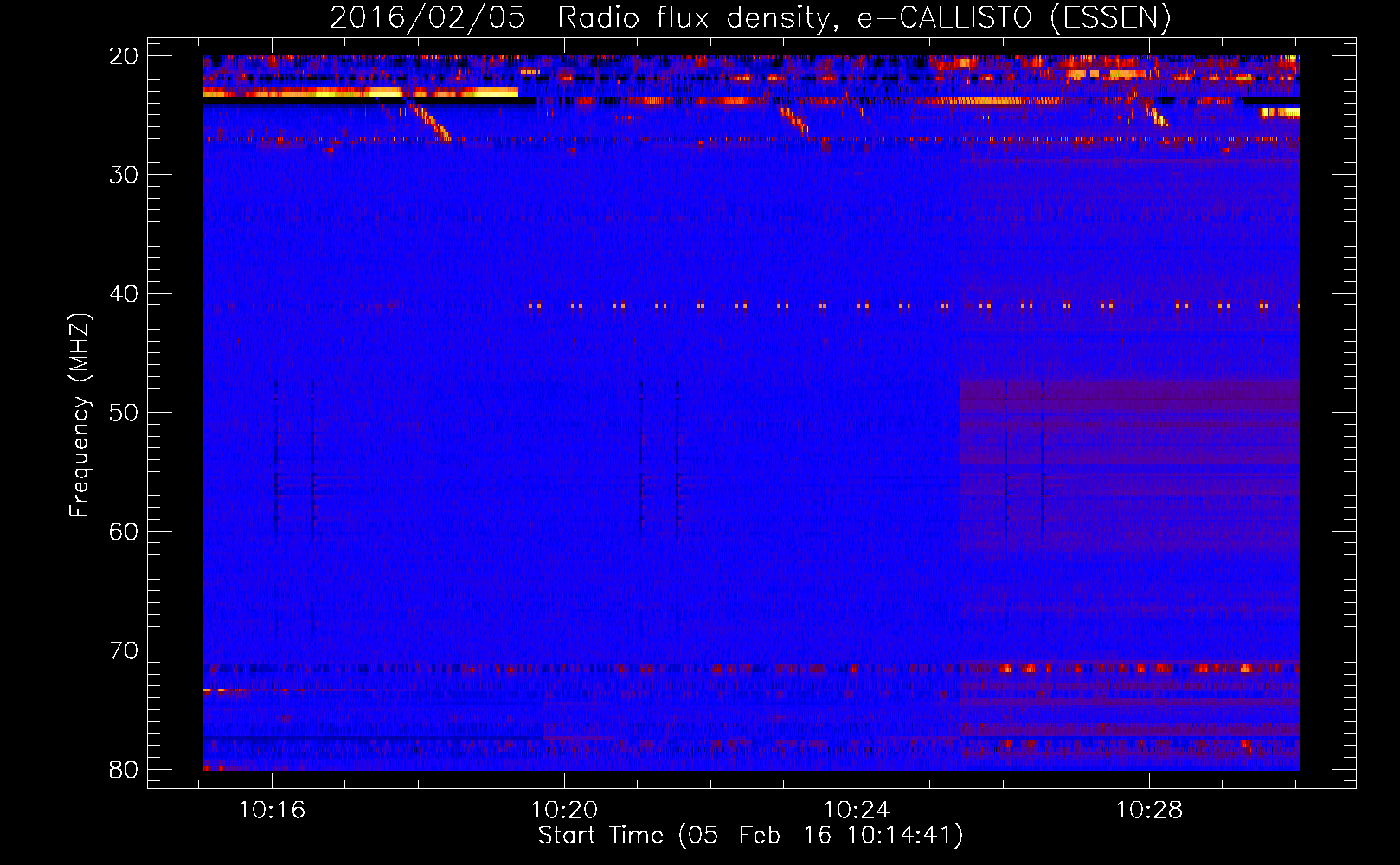Click the frequency tick label '50'
Viewport: 1400px width, 865px height.
(x=124, y=413)
